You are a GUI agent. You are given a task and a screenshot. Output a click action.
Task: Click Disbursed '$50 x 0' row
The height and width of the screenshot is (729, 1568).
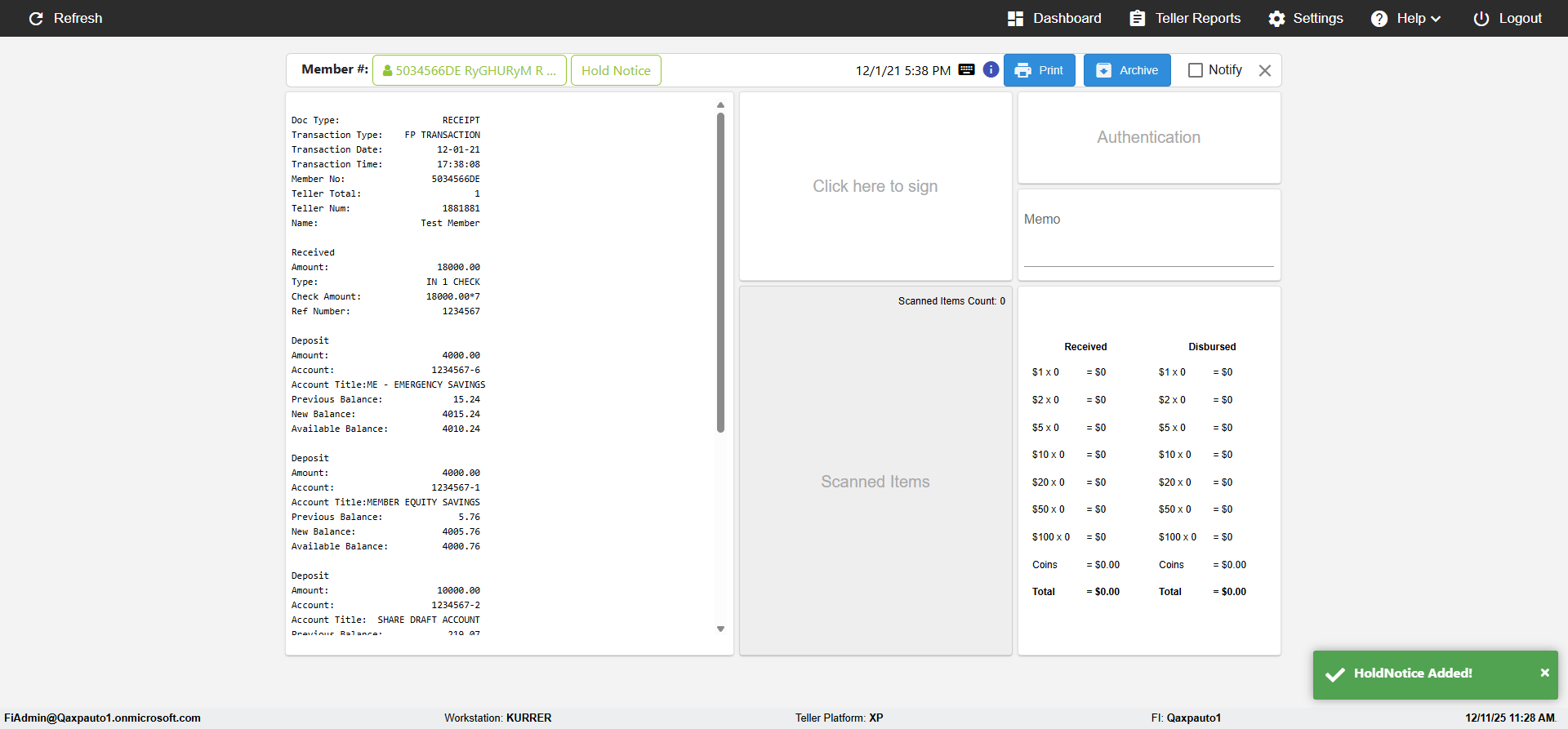1196,509
